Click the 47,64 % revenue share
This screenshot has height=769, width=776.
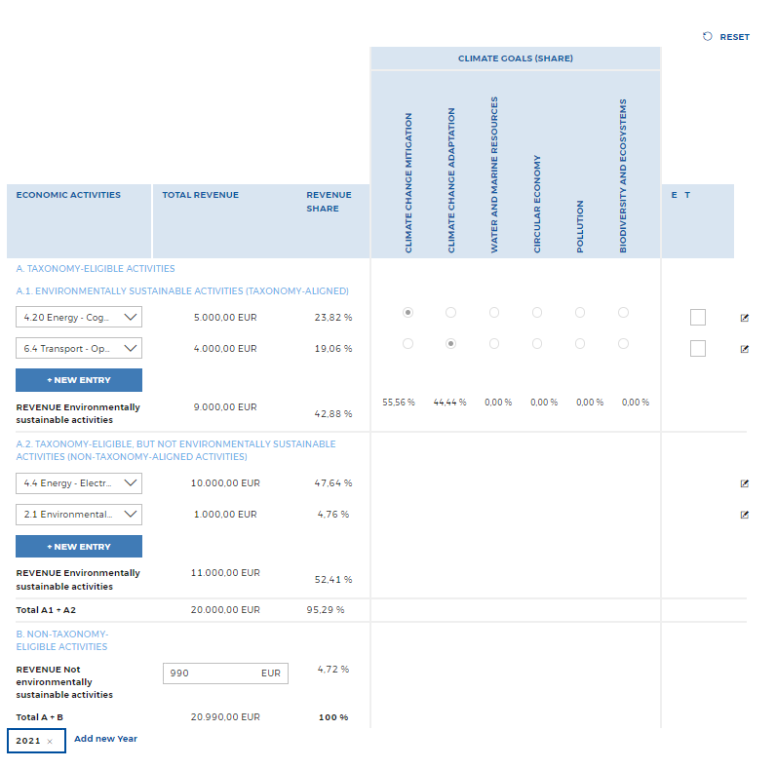[333, 483]
